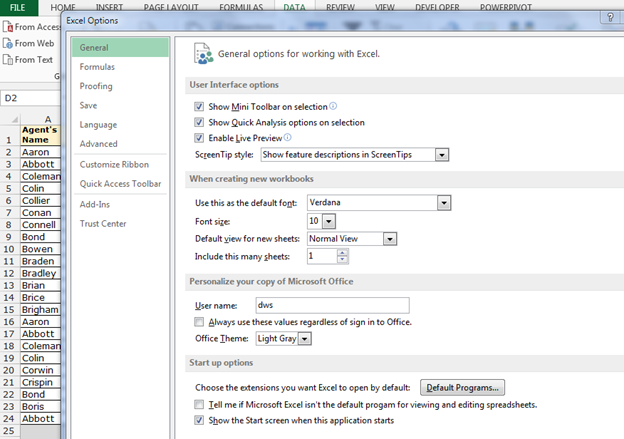
Task: Toggle Show Mini Toolbar on selection
Action: click(x=199, y=107)
